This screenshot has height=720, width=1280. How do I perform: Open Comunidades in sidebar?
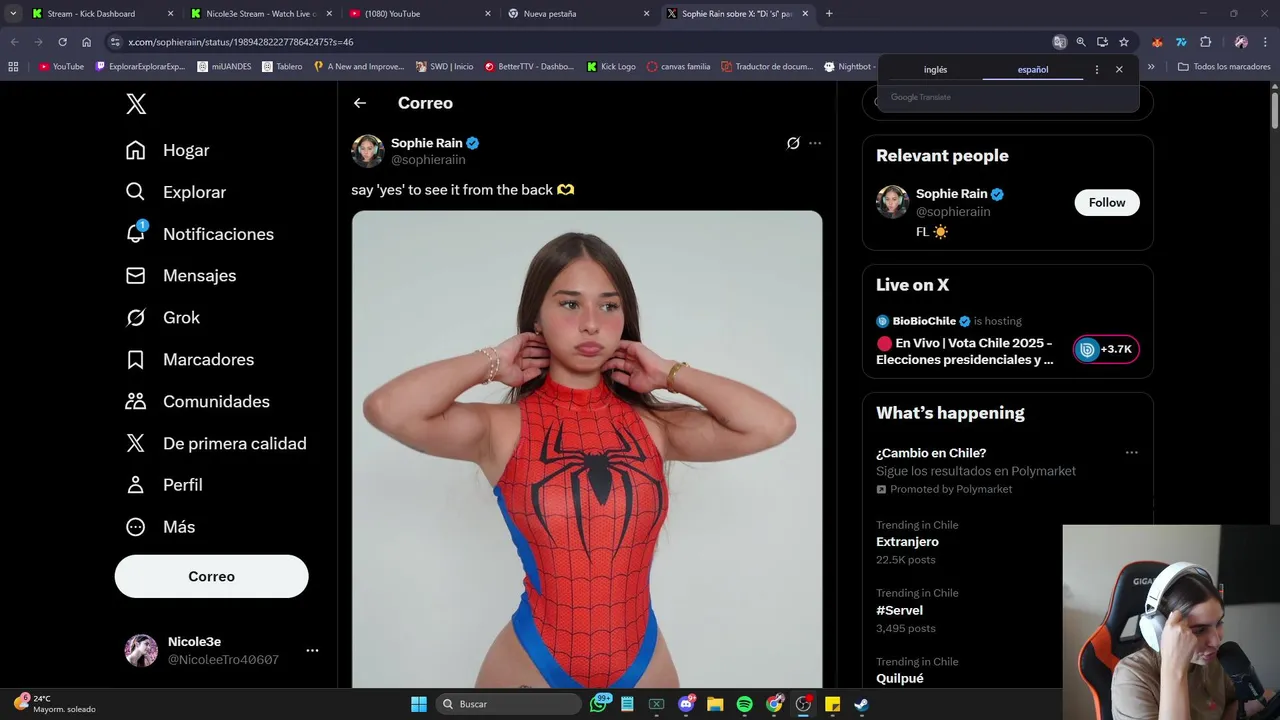tap(198, 401)
